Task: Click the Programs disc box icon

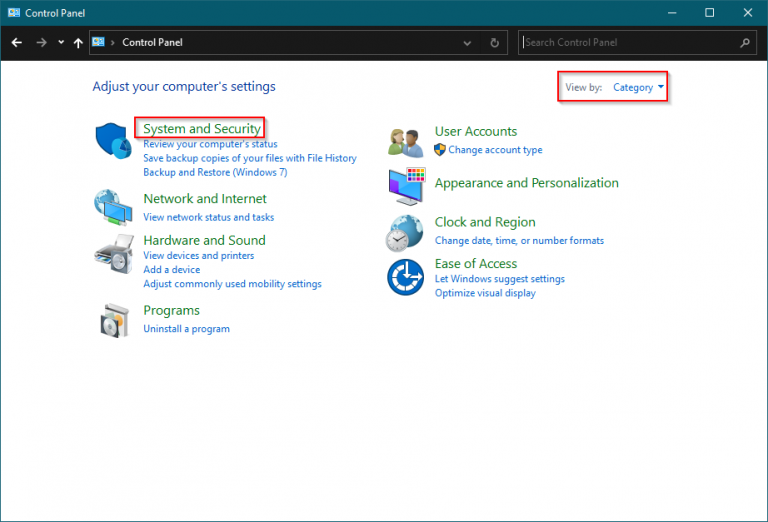Action: click(x=115, y=320)
